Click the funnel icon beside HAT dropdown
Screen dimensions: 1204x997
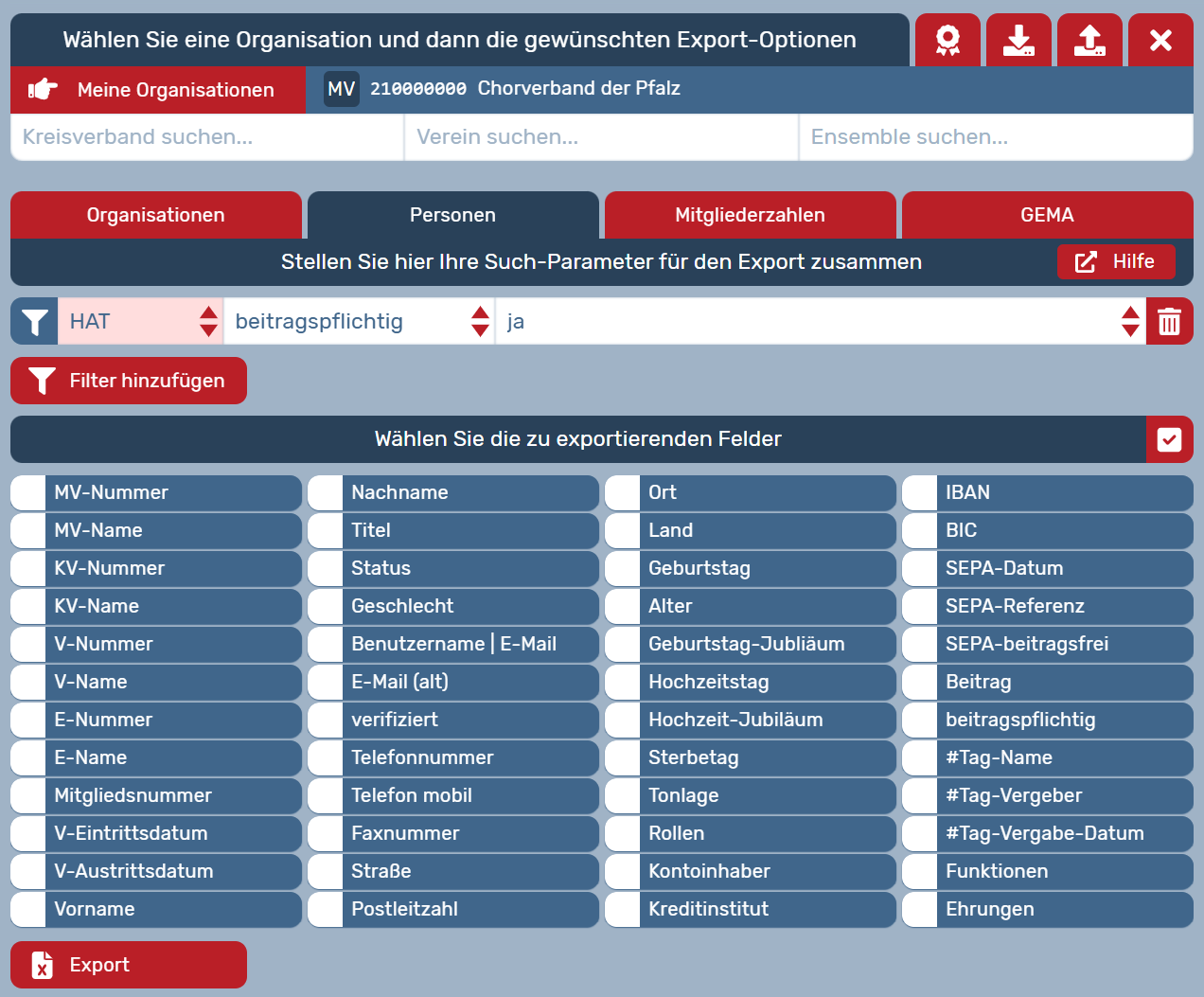coord(35,322)
